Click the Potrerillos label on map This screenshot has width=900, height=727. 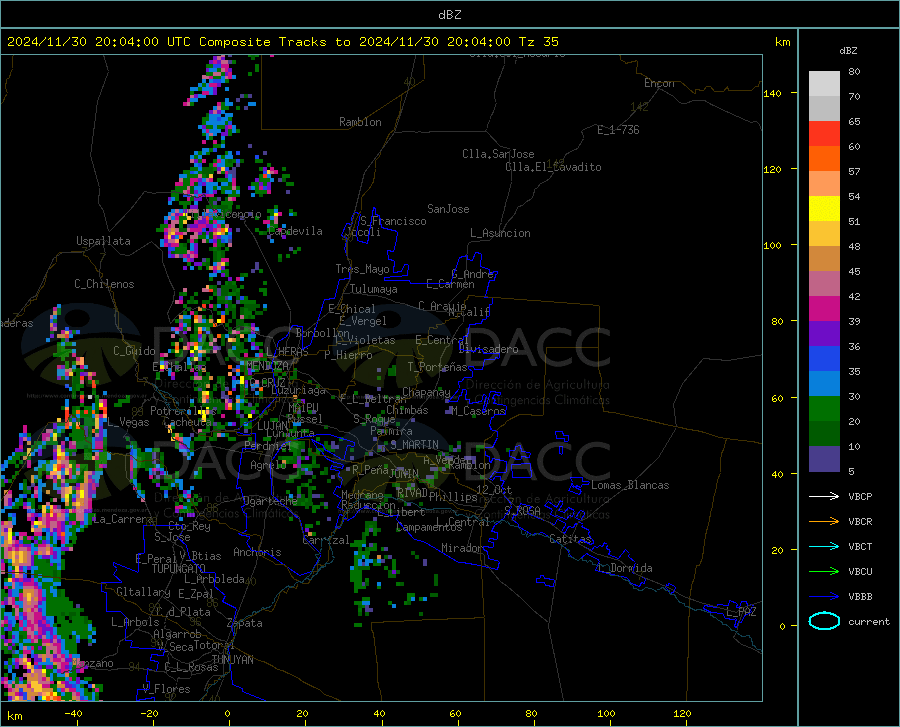[183, 411]
